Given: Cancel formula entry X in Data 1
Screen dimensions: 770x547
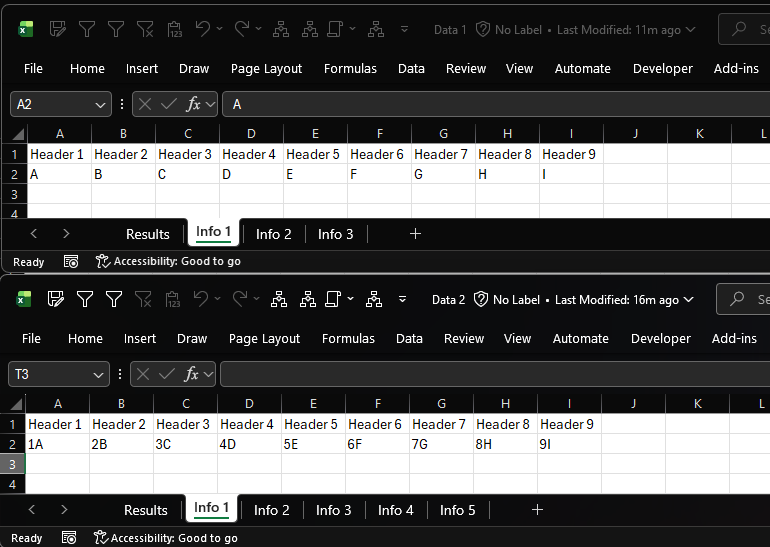Looking at the screenshot, I should [144, 104].
